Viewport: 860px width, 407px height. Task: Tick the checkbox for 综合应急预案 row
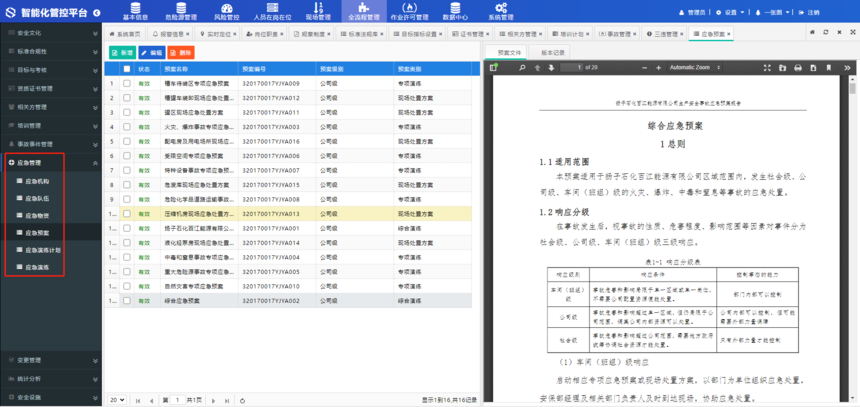click(x=126, y=300)
